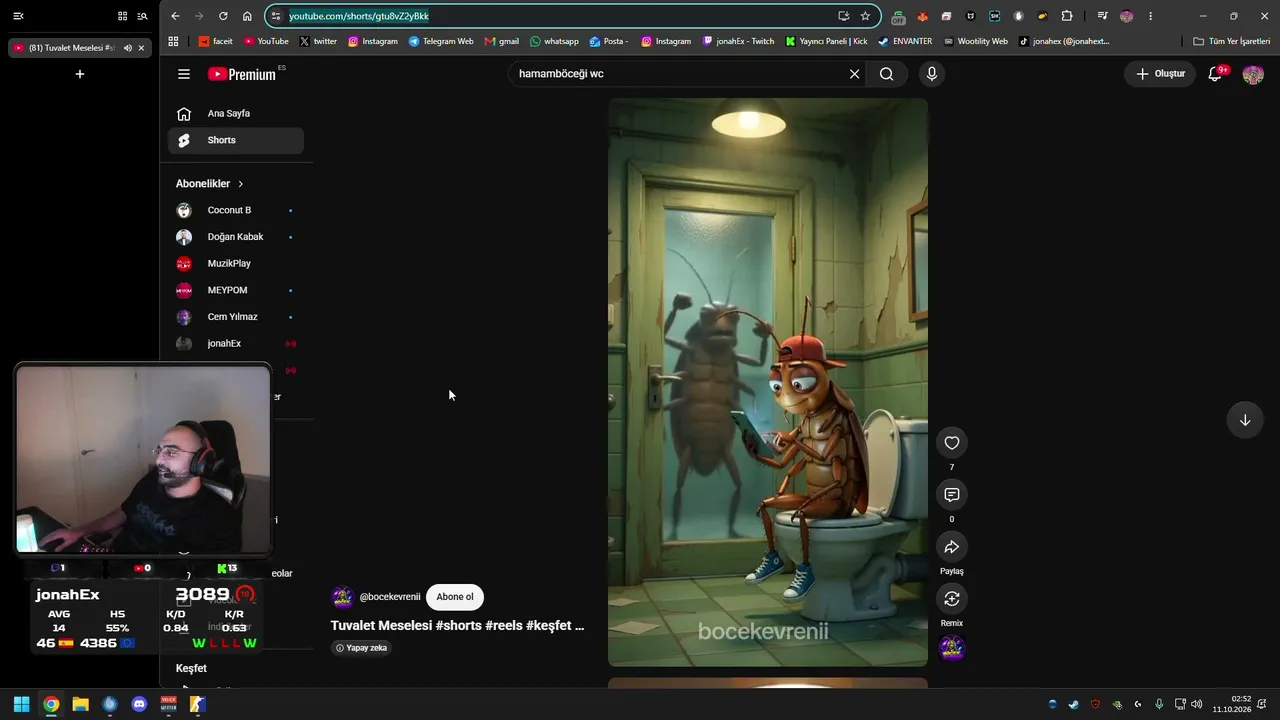Open Chrome three-dot menu
The width and height of the screenshot is (1280, 720).
click(x=1150, y=16)
